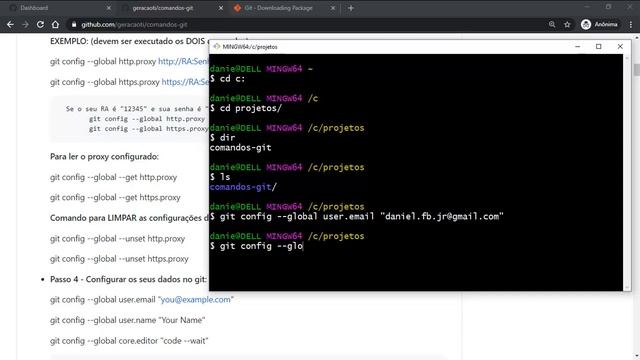Viewport: 640px width, 360px height.
Task: Click the current 'git config --glo' command line
Action: (256, 246)
